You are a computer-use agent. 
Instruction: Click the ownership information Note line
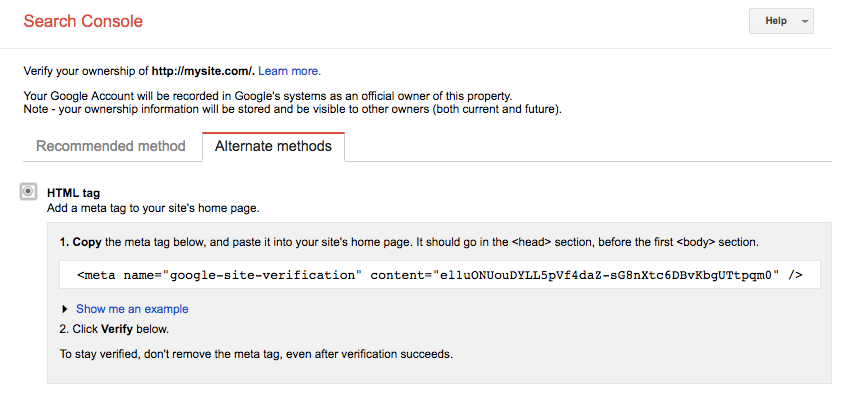pyautogui.click(x=292, y=108)
